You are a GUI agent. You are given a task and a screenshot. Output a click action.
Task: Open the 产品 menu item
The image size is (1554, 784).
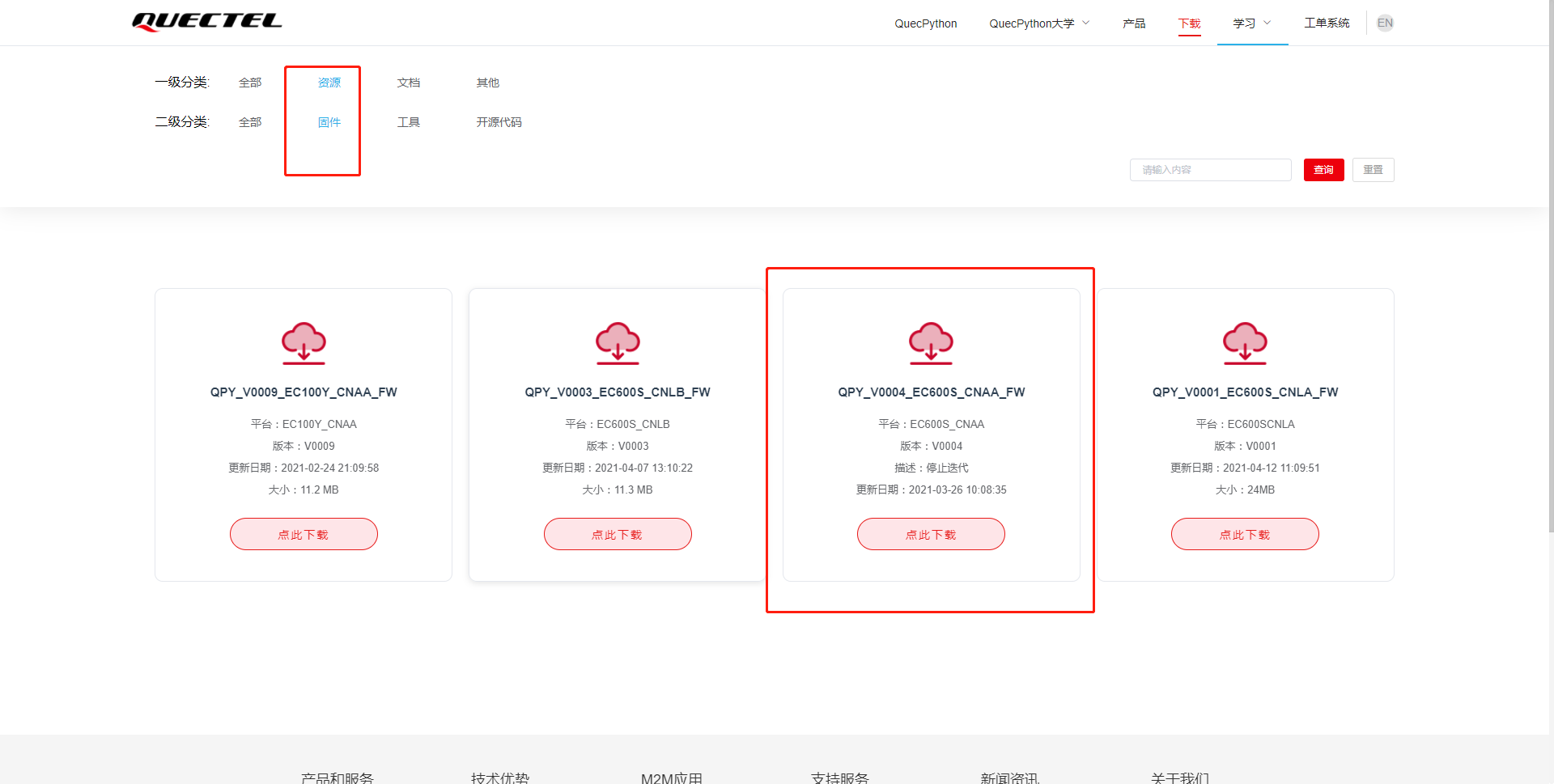[x=1134, y=23]
